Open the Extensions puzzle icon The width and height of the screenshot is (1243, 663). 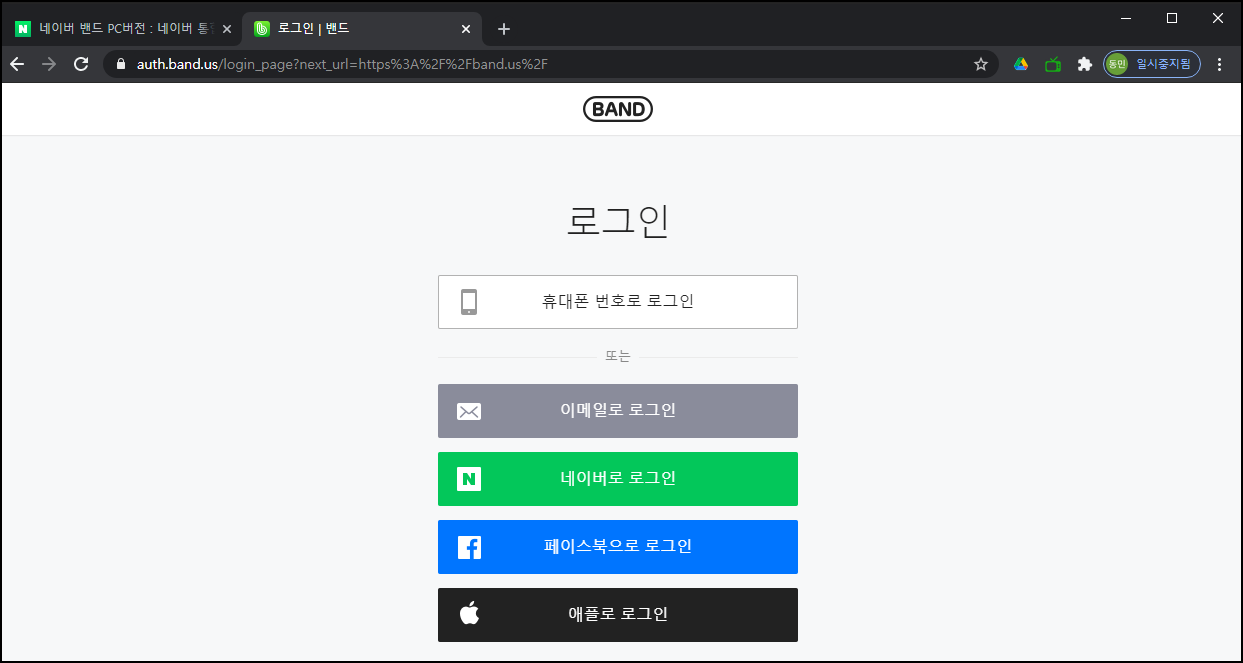click(x=1084, y=64)
